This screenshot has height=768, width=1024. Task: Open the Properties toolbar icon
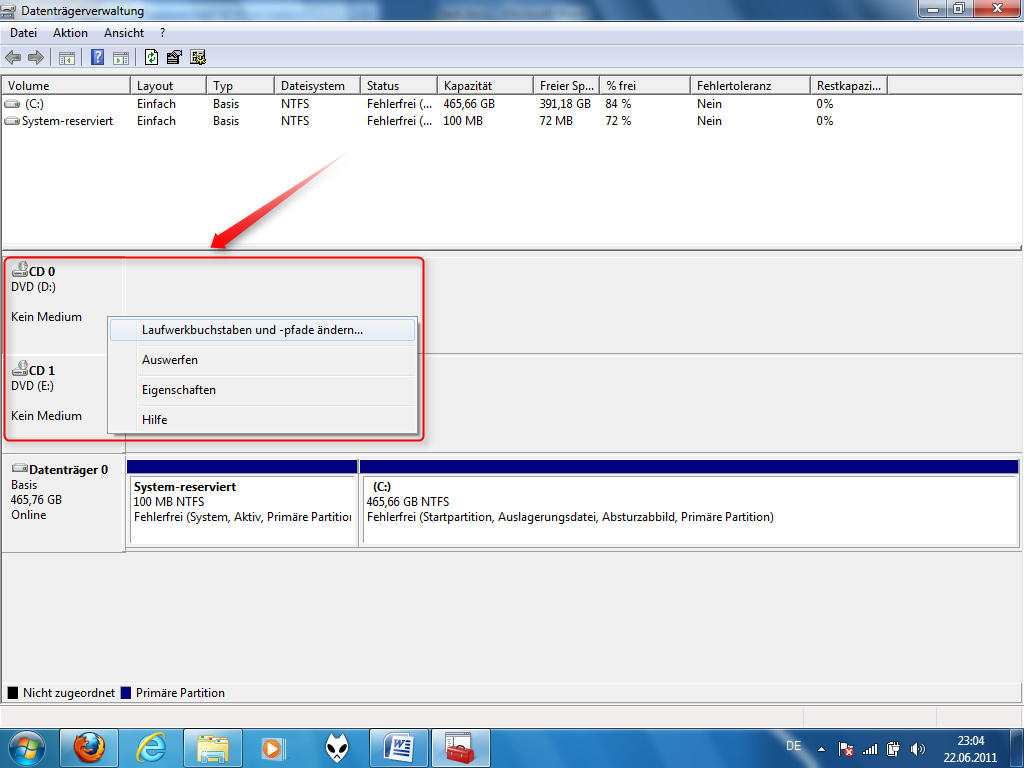click(x=175, y=57)
